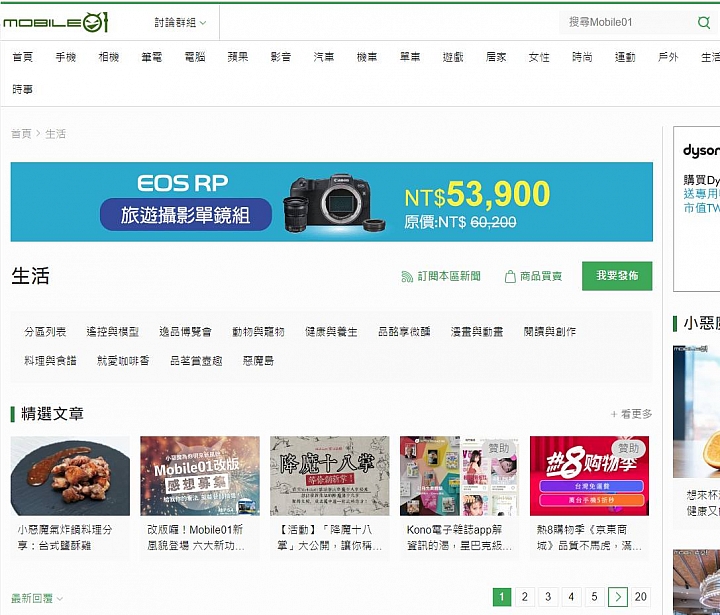Click the search magnifier icon

tap(703, 22)
